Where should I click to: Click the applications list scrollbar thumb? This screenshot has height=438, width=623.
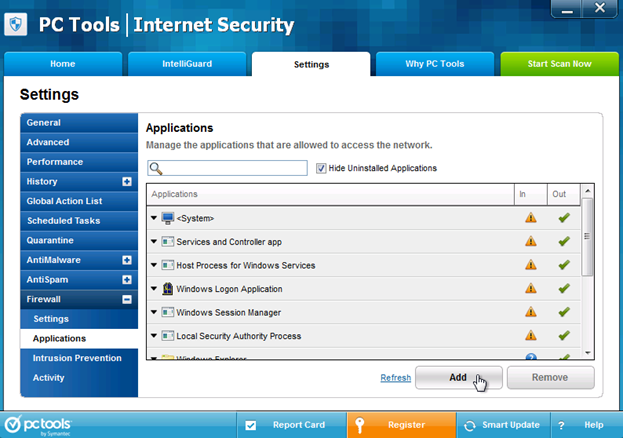(x=587, y=236)
